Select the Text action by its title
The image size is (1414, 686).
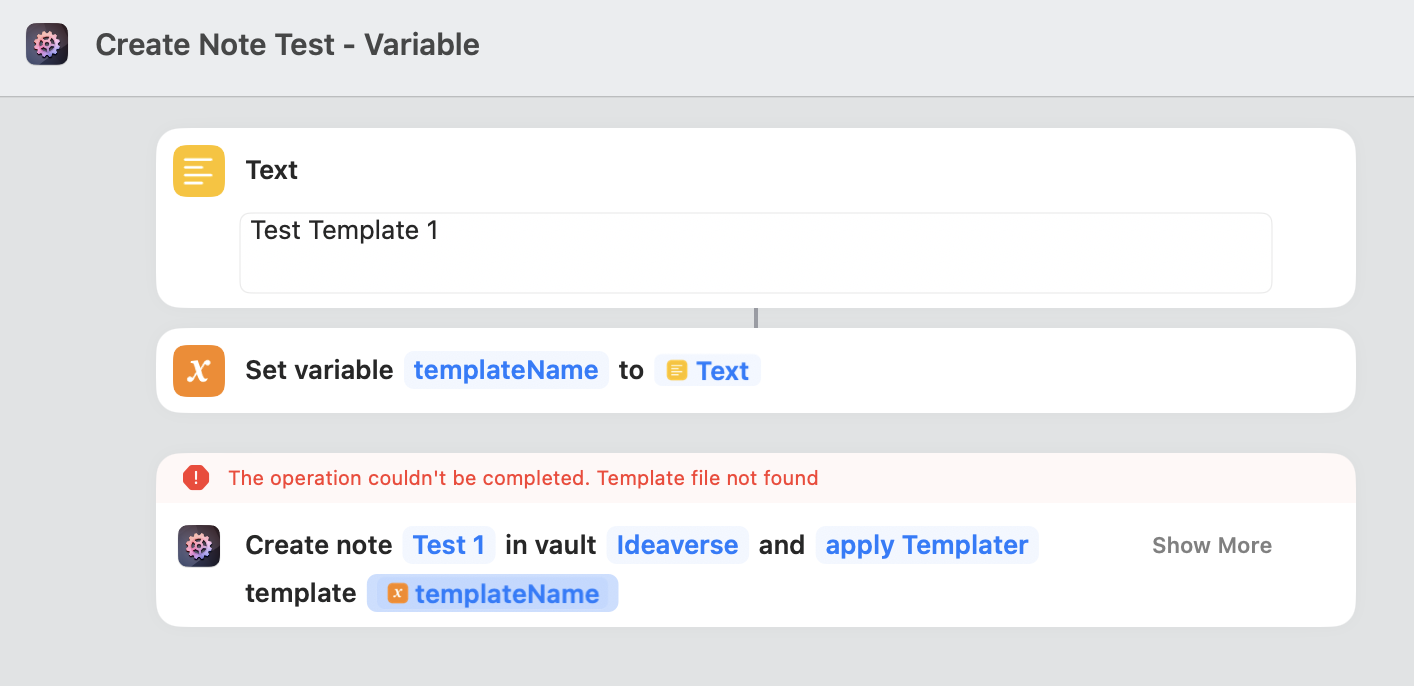tap(272, 170)
